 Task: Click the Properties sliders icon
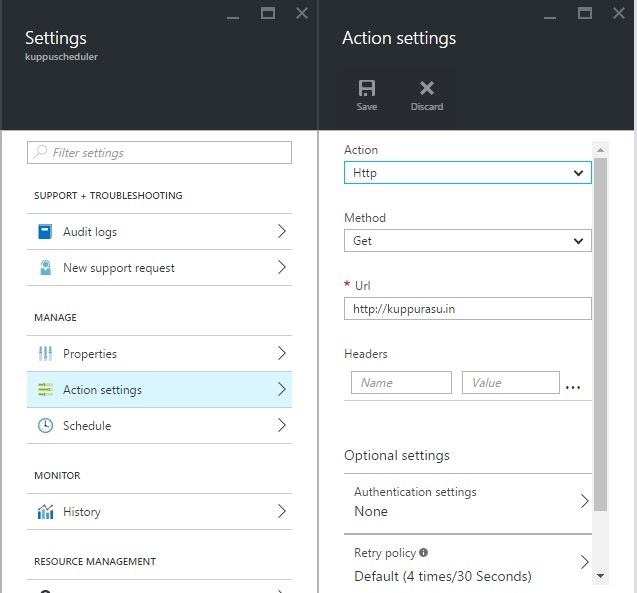pos(45,354)
